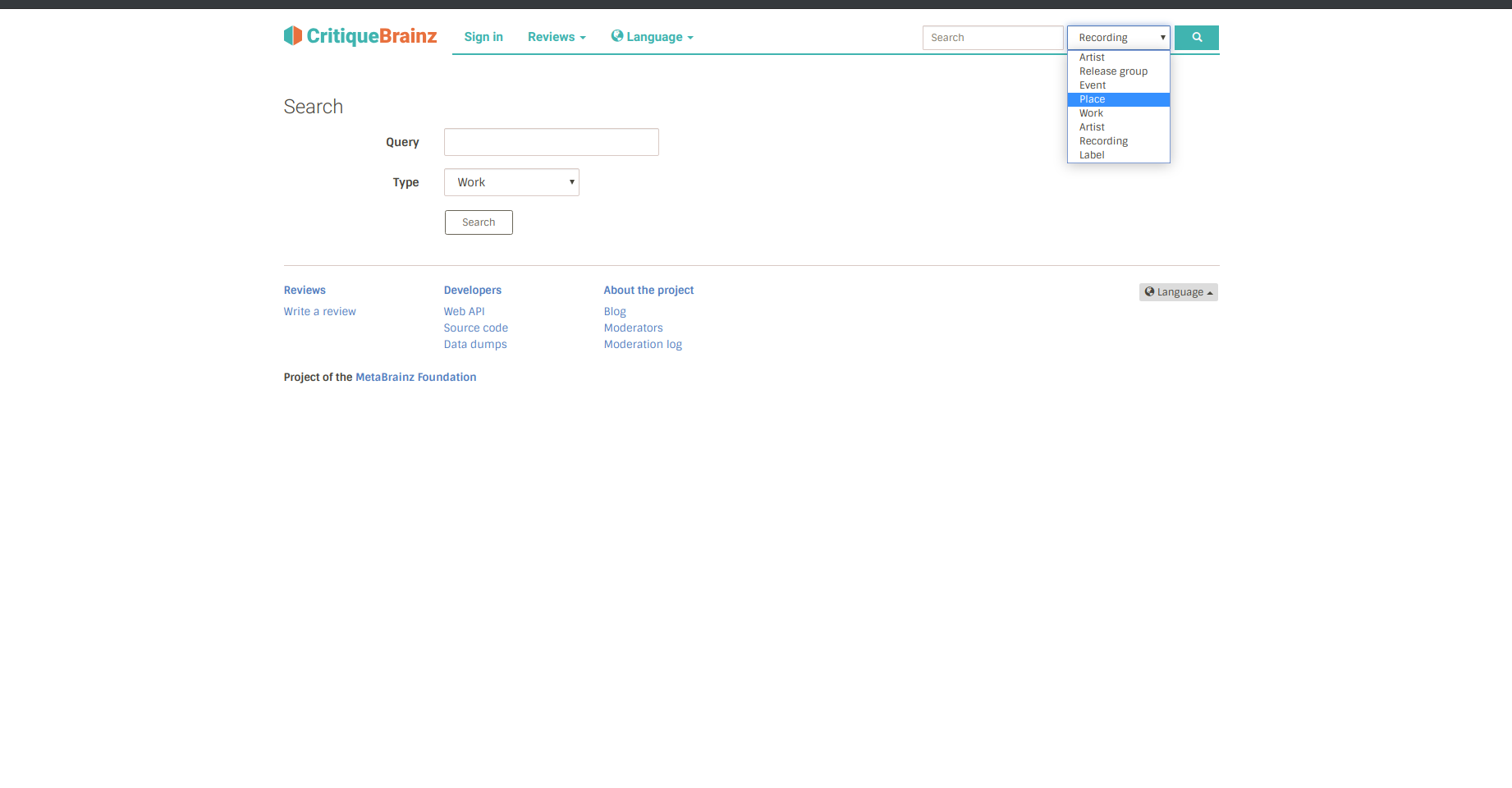Choose the Event option in the list
1512x788 pixels.
1092,85
